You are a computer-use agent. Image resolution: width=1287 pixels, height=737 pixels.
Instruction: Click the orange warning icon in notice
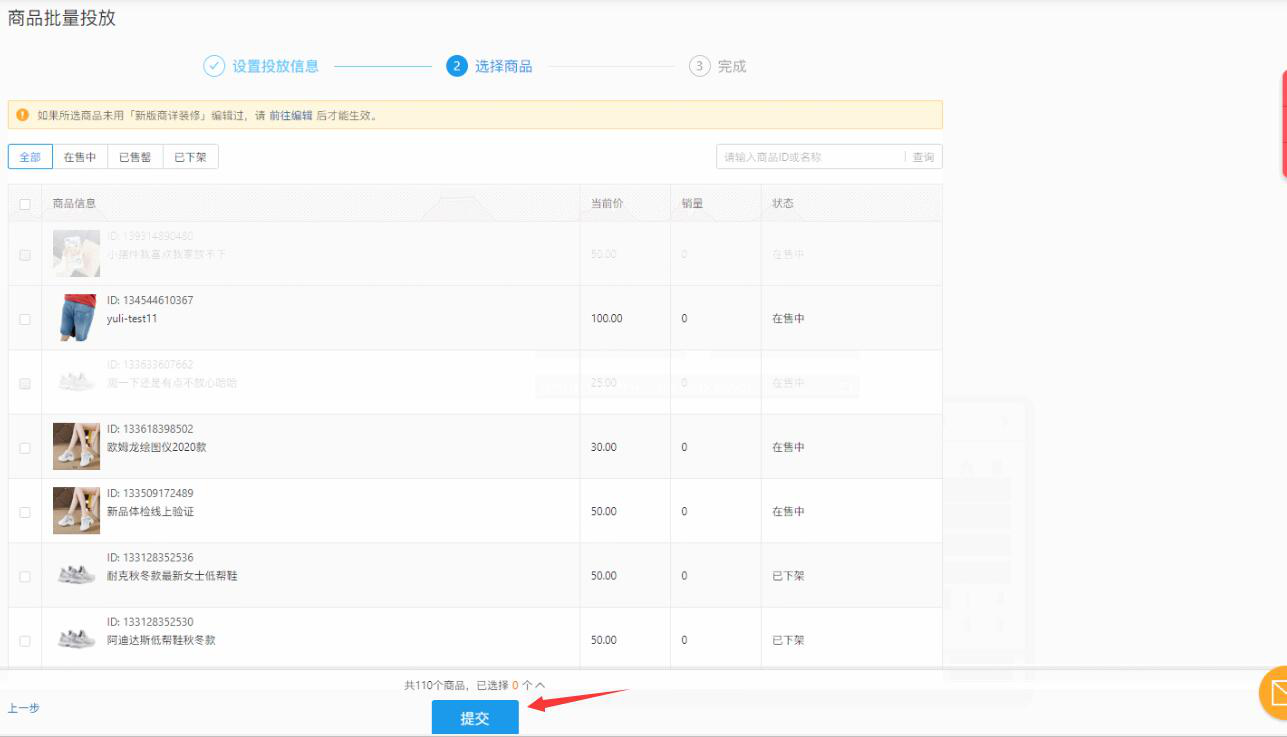coord(23,115)
